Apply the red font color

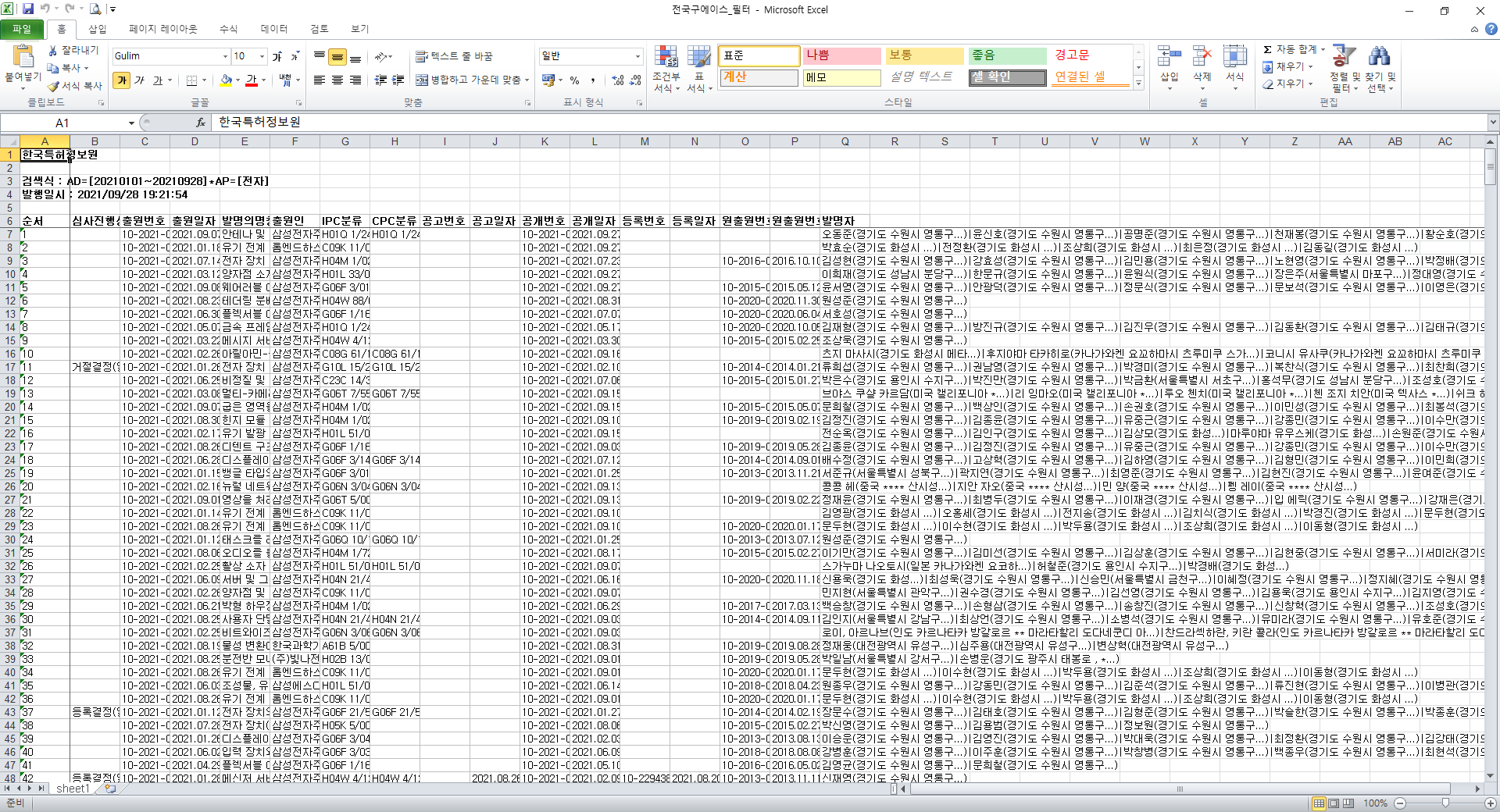point(251,80)
